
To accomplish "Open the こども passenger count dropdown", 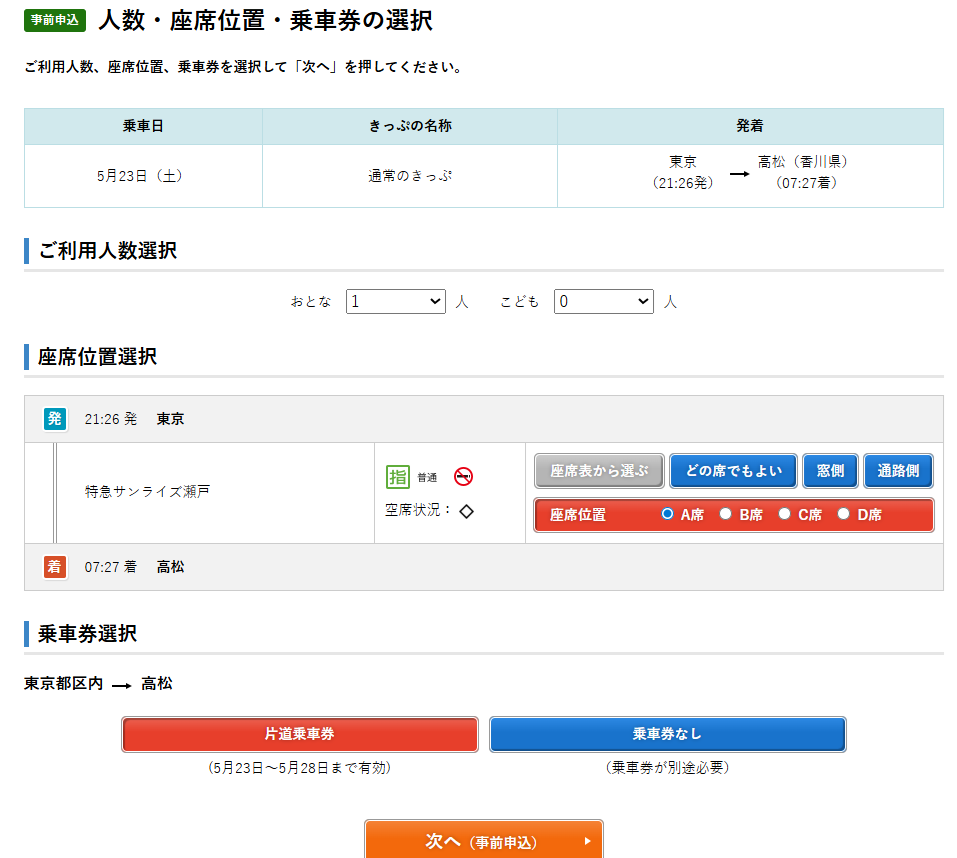I will pyautogui.click(x=603, y=301).
